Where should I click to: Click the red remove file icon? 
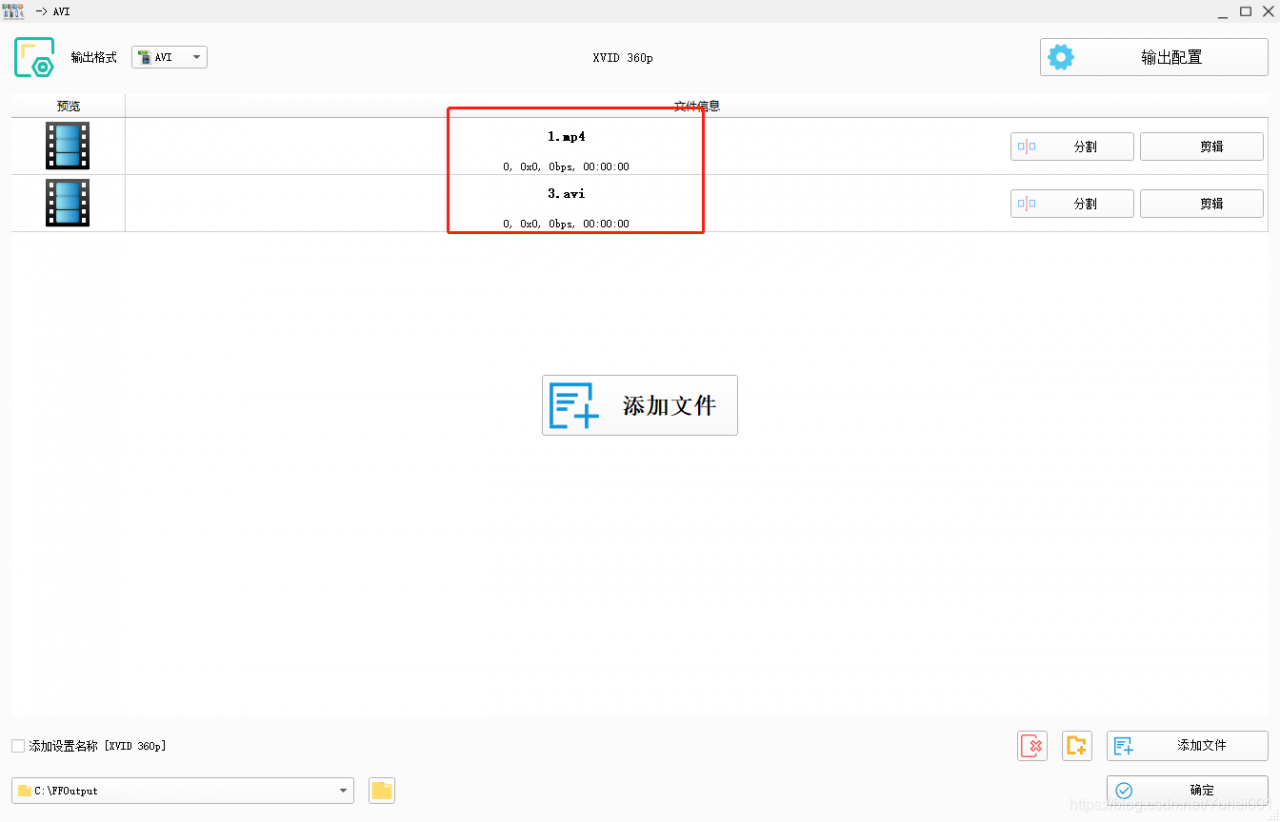[1033, 746]
